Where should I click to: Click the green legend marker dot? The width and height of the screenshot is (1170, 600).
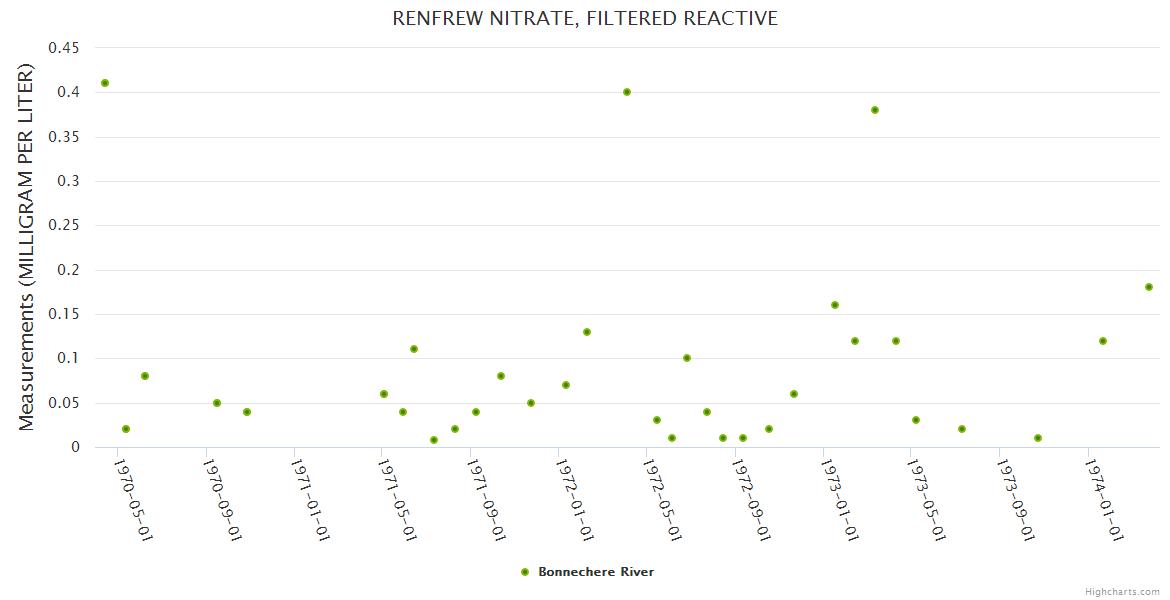pyautogui.click(x=525, y=572)
